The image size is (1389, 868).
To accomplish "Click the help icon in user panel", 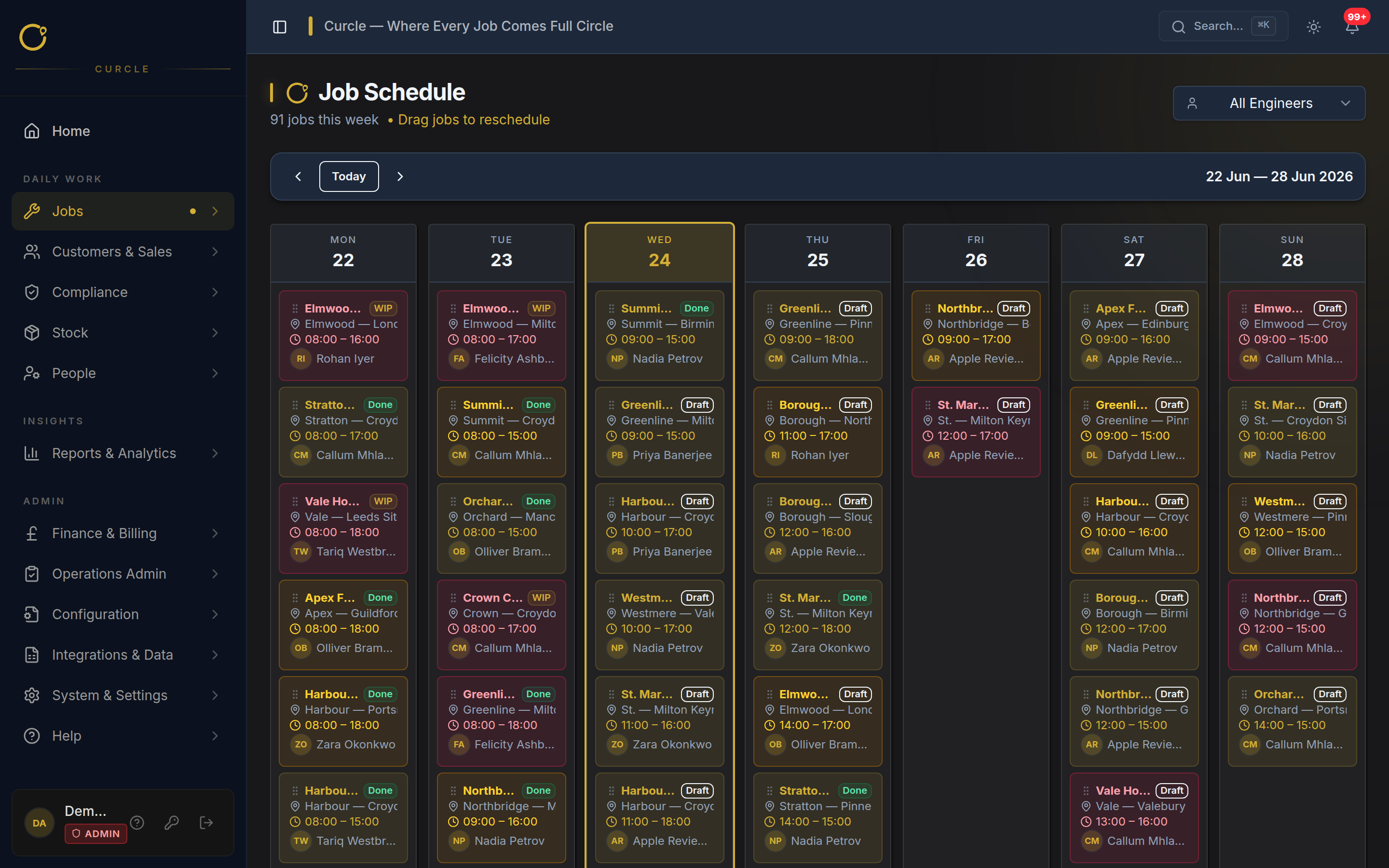I will coord(137,823).
